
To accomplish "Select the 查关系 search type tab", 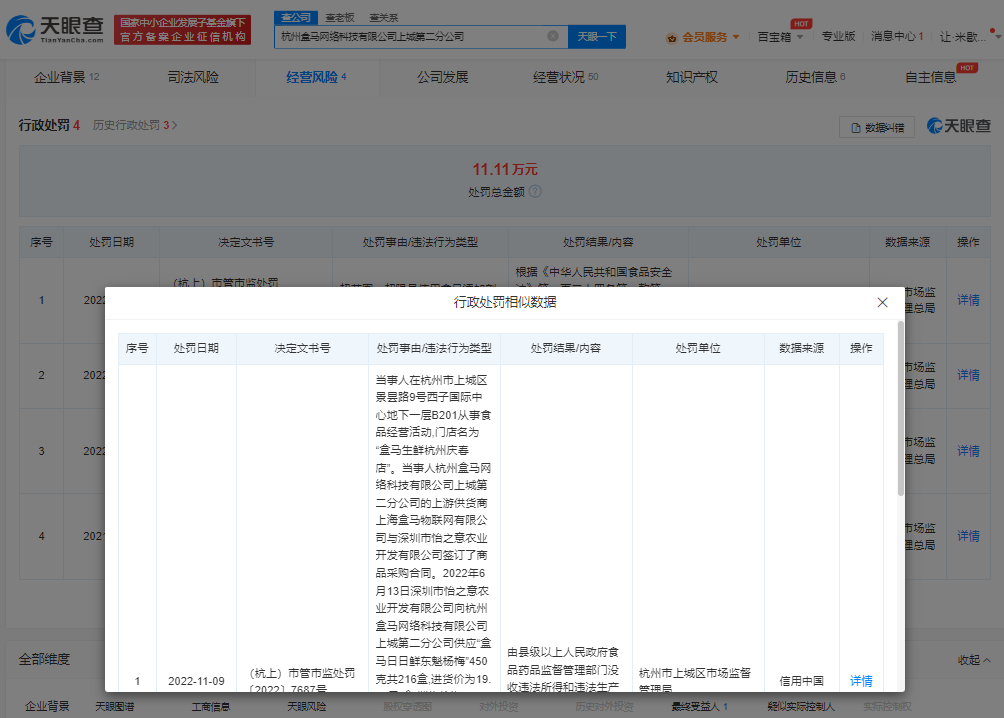I will (x=383, y=18).
